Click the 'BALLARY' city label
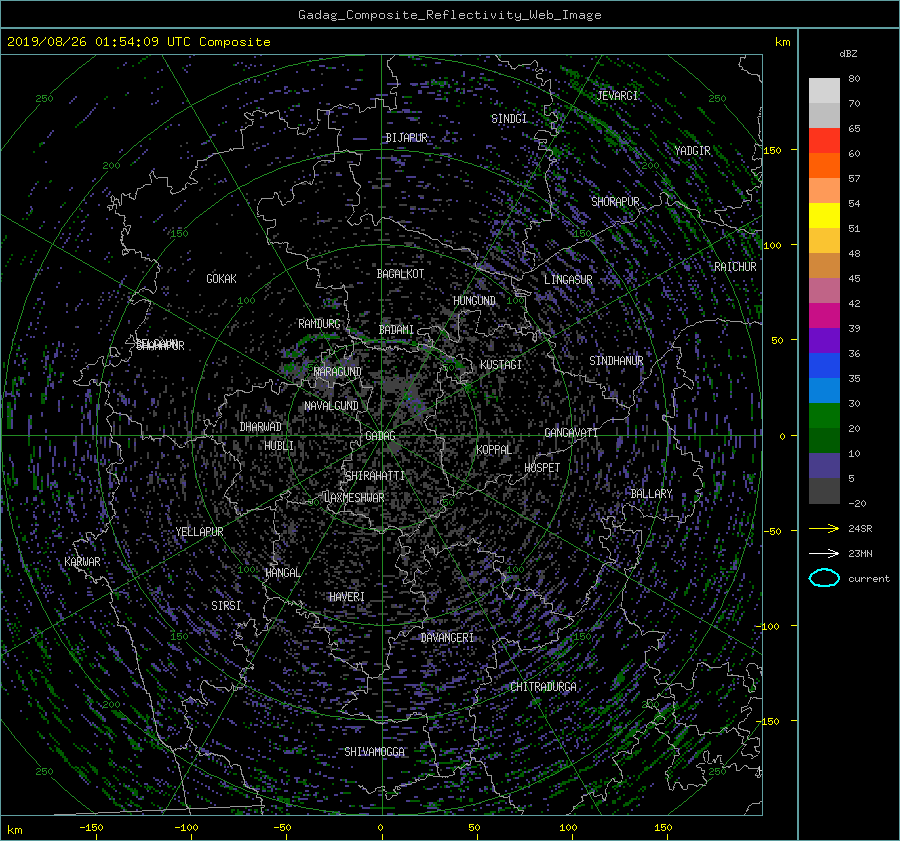 click(651, 494)
